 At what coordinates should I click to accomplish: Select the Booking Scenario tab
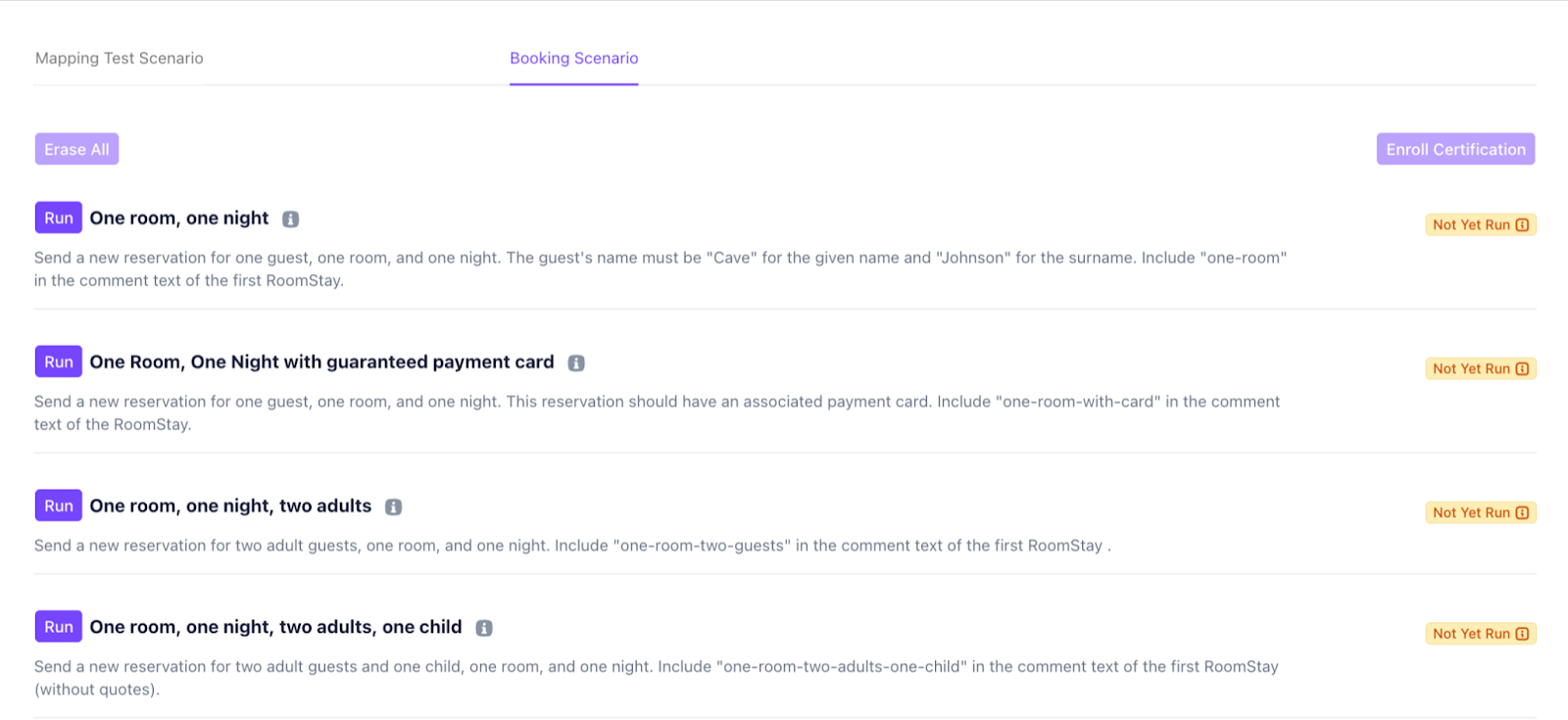click(573, 59)
